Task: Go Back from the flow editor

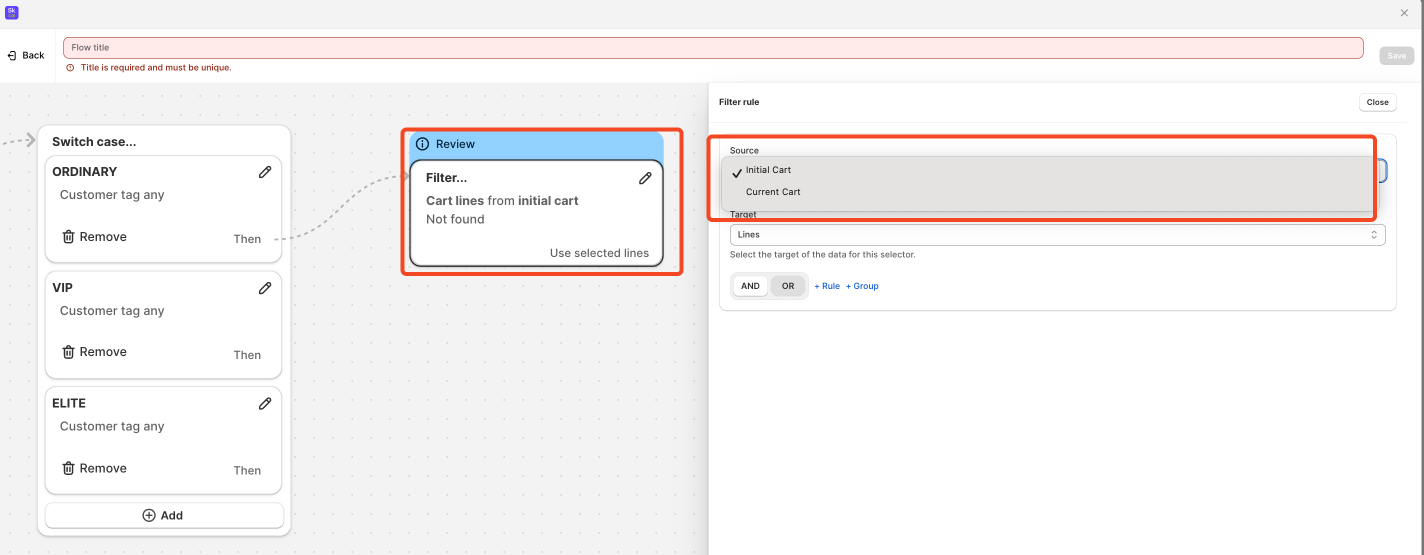Action: [26, 55]
